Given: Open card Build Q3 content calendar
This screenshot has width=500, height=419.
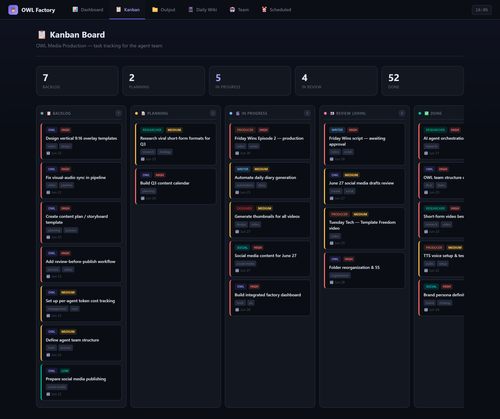Looking at the screenshot, I should [176, 186].
